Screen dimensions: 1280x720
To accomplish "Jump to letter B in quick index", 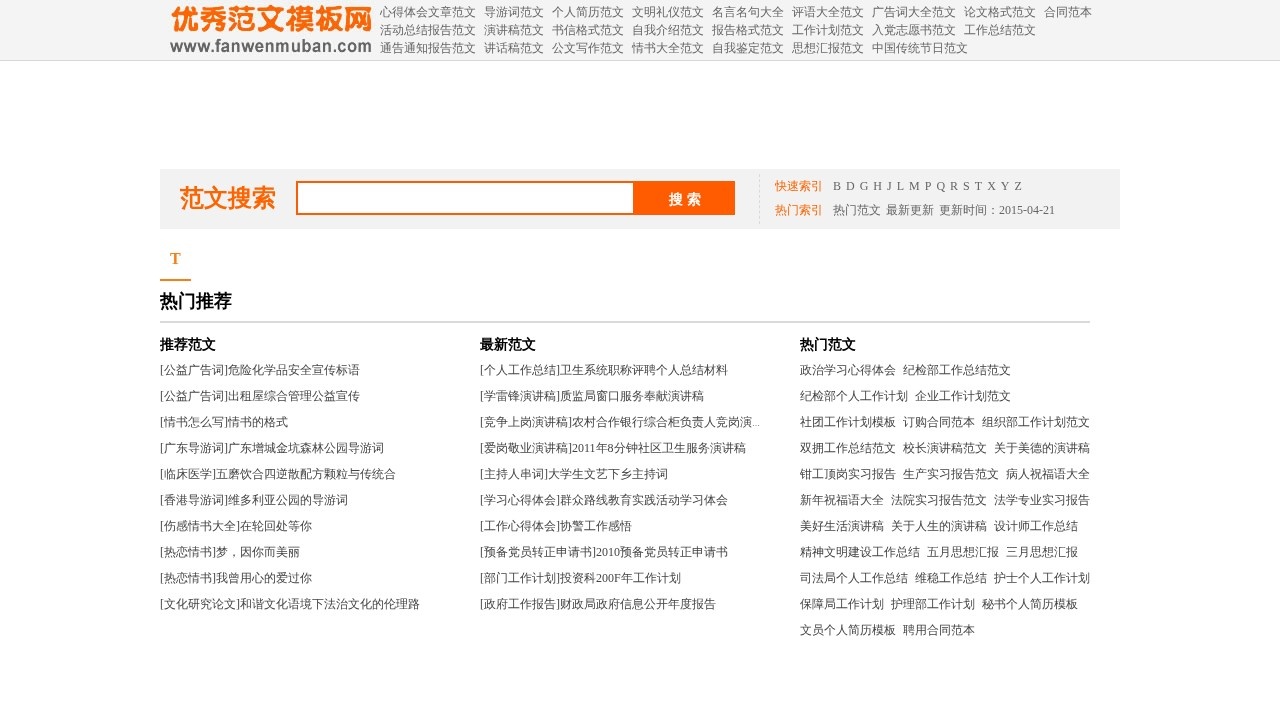I will pos(837,186).
